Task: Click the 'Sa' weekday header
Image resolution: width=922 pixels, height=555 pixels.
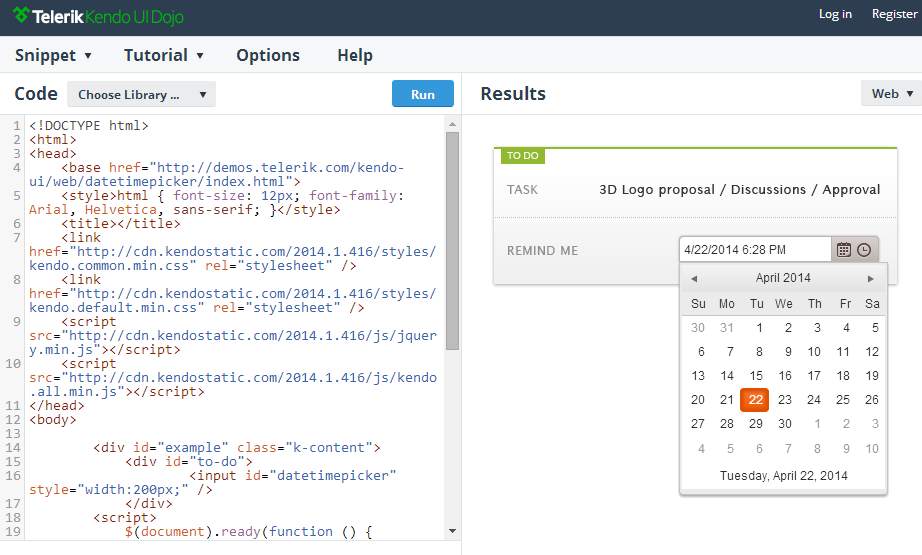Action: tap(872, 304)
